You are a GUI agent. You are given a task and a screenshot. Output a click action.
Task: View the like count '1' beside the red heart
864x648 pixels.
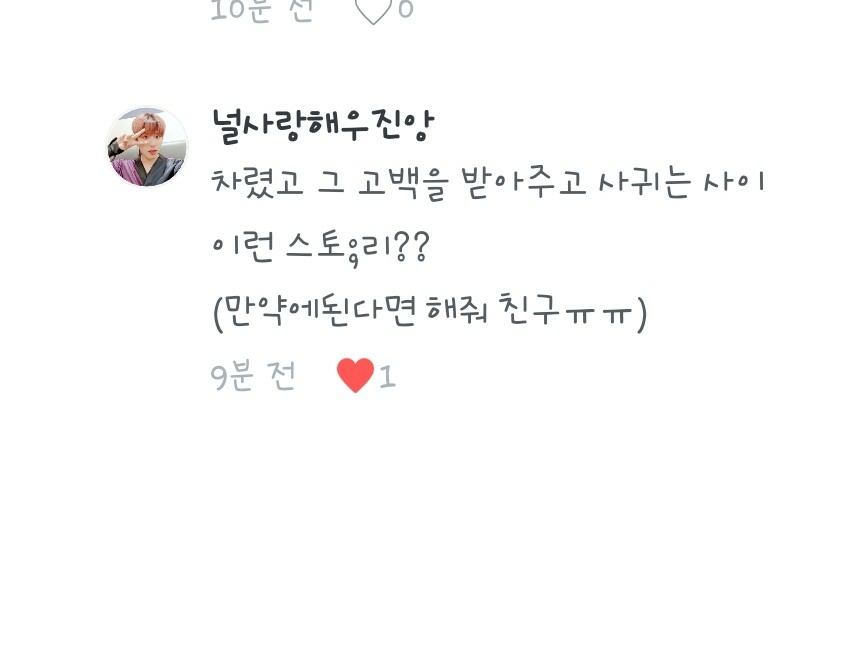[x=387, y=377]
